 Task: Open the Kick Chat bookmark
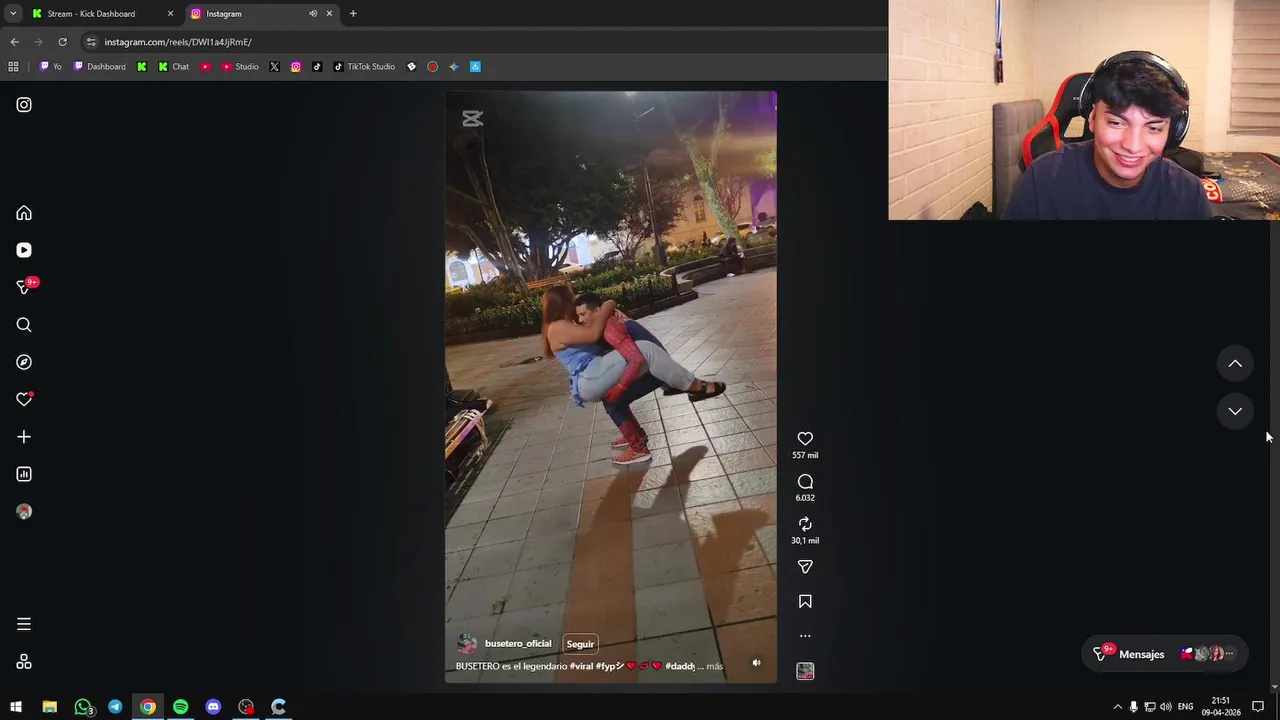pyautogui.click(x=174, y=67)
